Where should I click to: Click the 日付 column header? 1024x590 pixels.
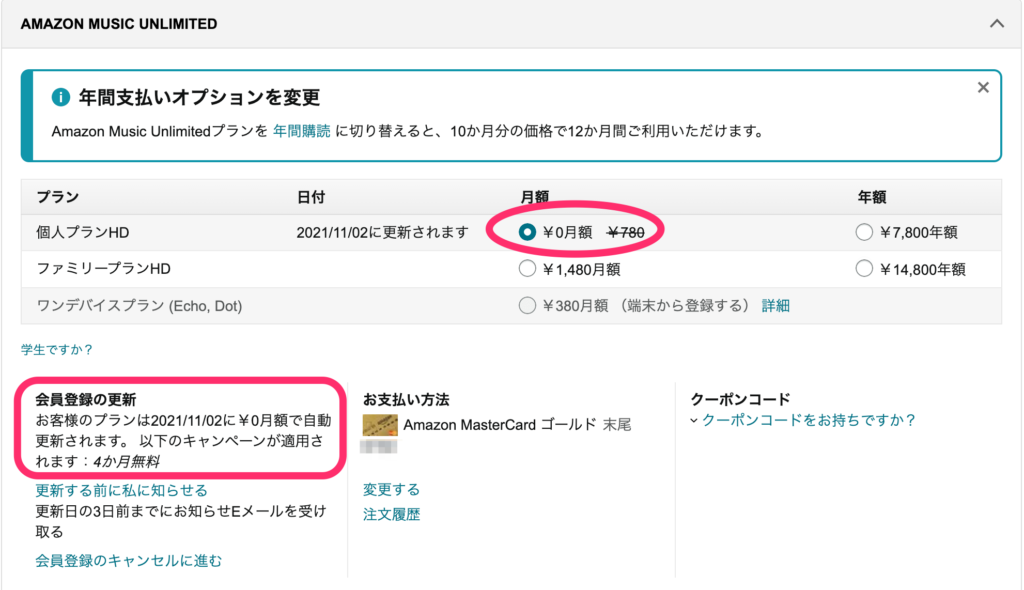coord(311,197)
